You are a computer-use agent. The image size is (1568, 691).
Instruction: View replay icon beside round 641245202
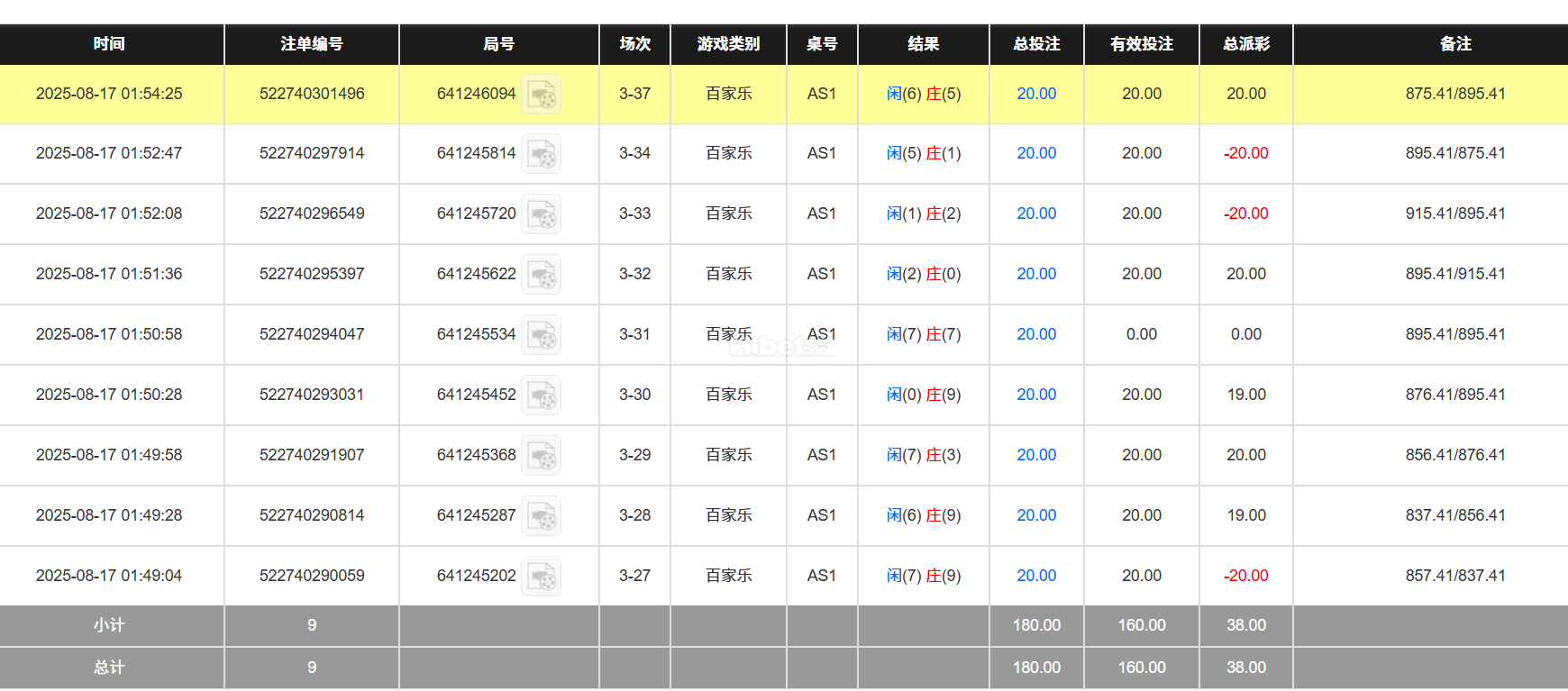(542, 577)
